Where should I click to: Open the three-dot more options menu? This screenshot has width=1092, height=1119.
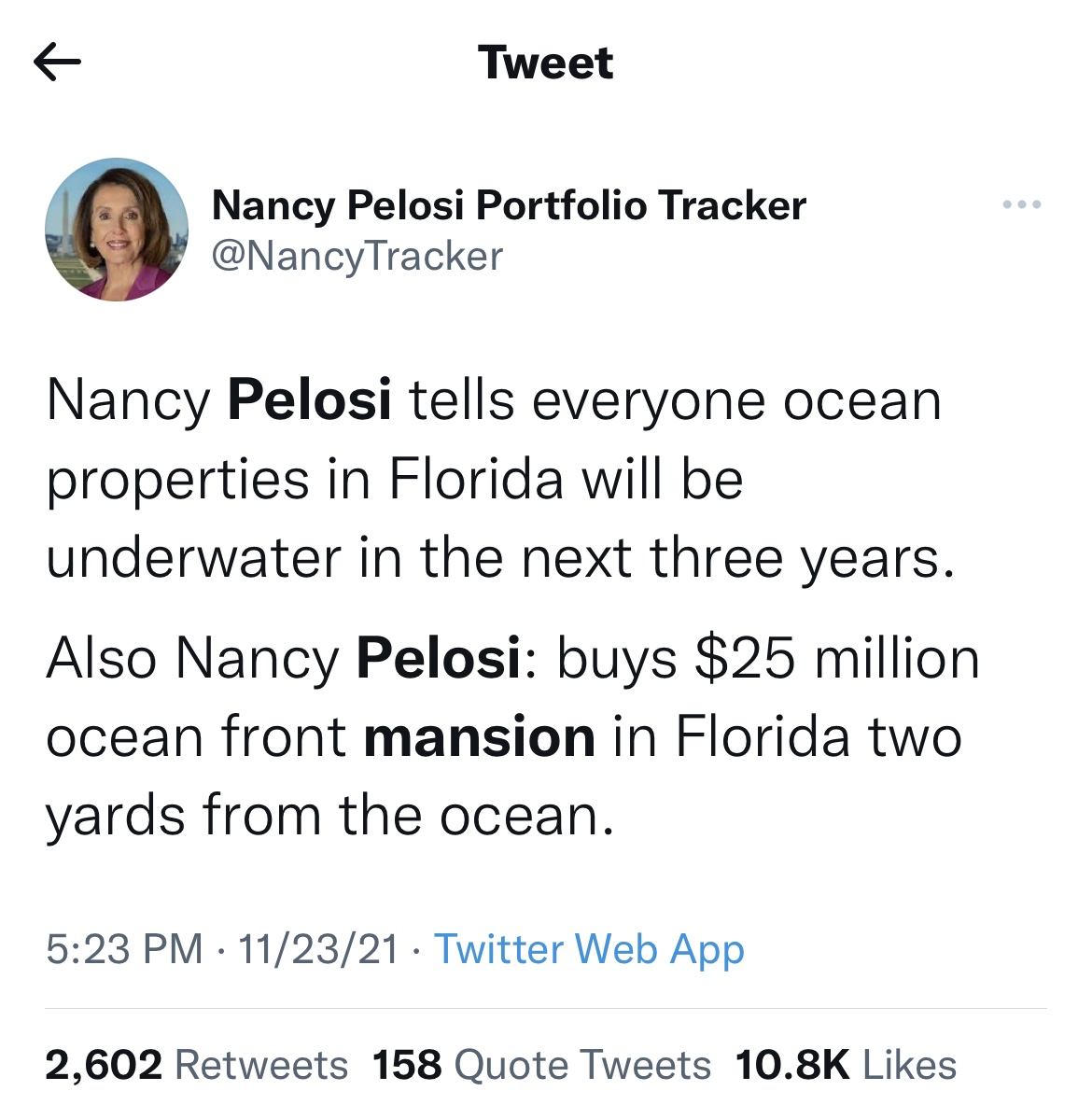1022,204
